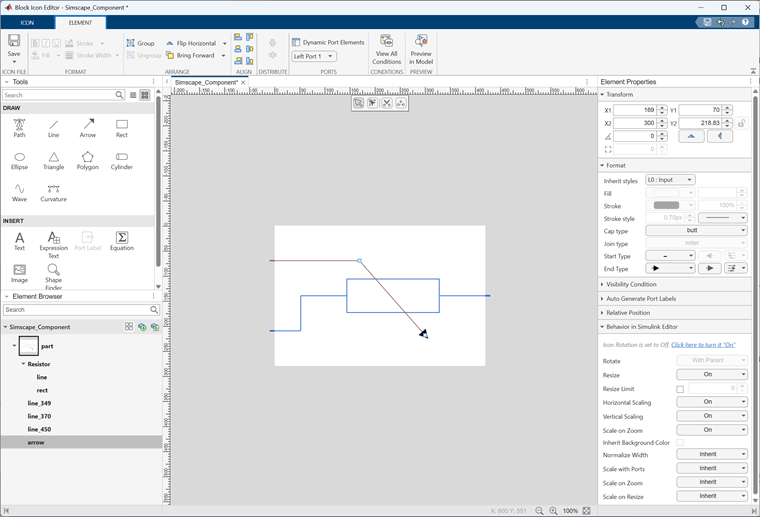Switch to the ICON ribbon tab
This screenshot has height=517, width=760.
pyautogui.click(x=27, y=23)
